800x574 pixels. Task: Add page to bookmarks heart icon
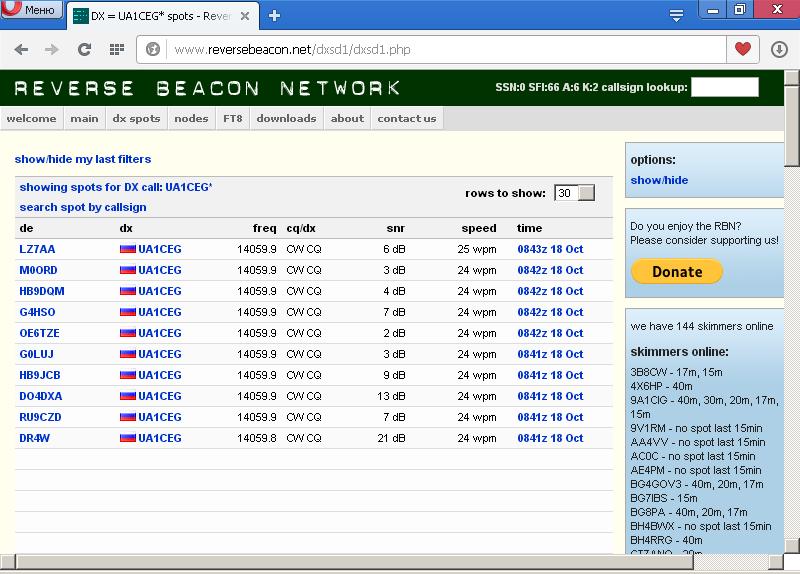tap(743, 49)
